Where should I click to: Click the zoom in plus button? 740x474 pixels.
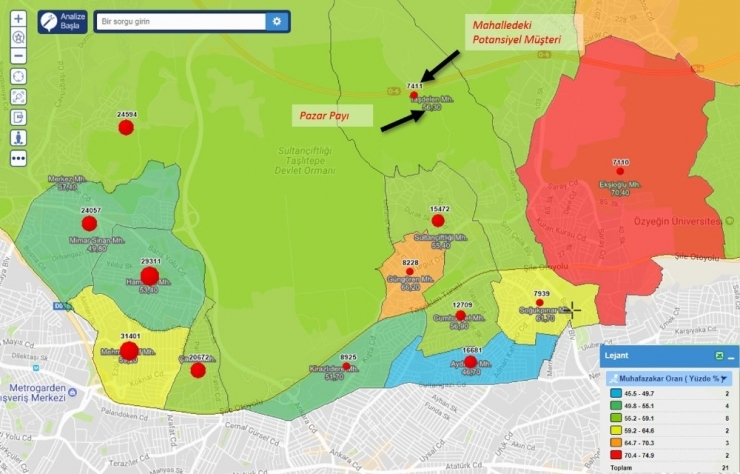pyautogui.click(x=18, y=18)
